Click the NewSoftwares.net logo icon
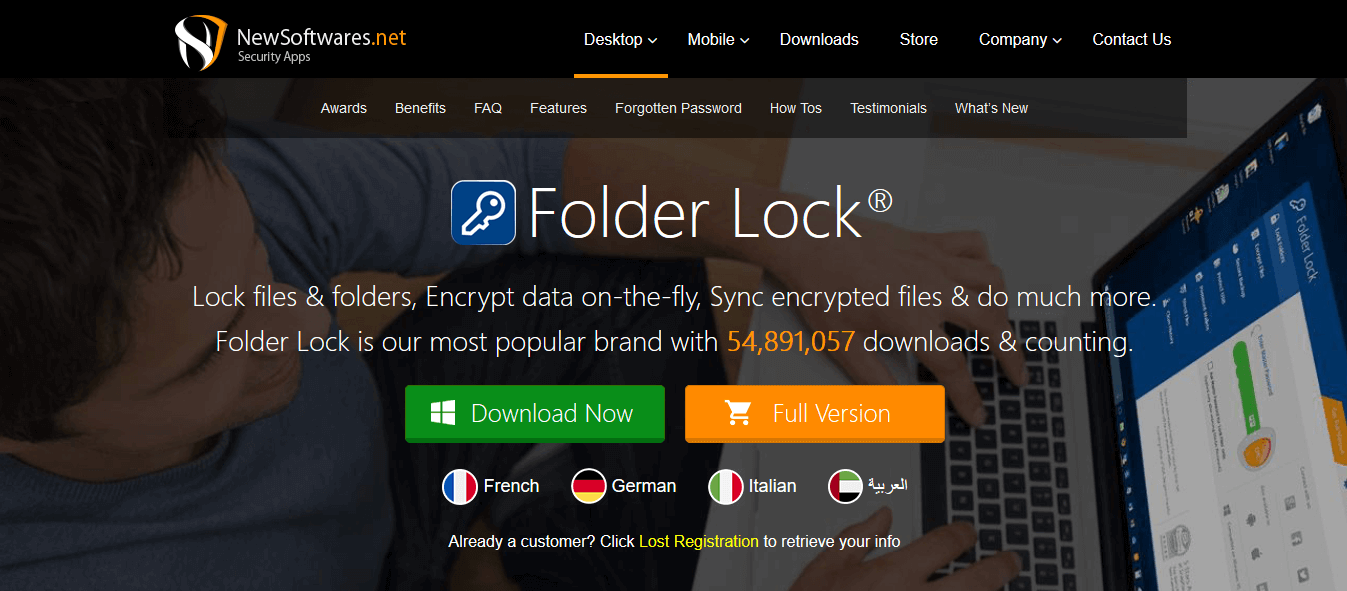Viewport: 1347px width, 591px height. tap(201, 42)
